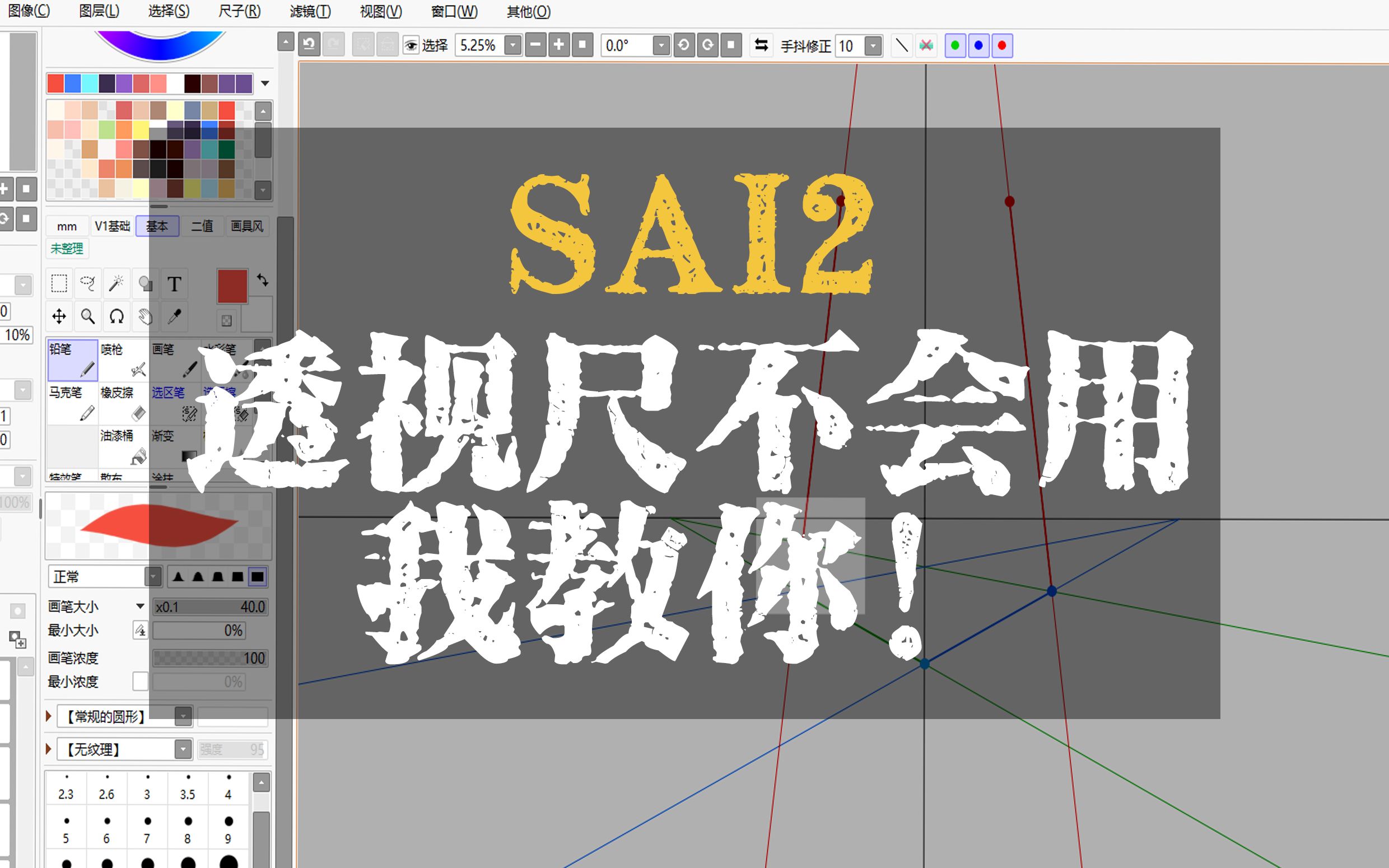Open the 【无纹理】 texture dropdown list
This screenshot has height=868, width=1389.
tap(183, 749)
